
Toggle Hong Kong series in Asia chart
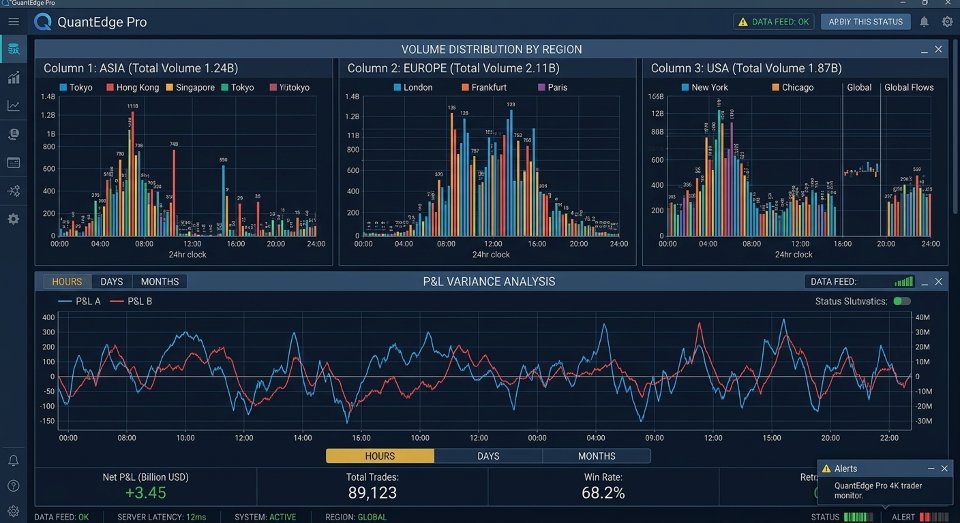132,88
